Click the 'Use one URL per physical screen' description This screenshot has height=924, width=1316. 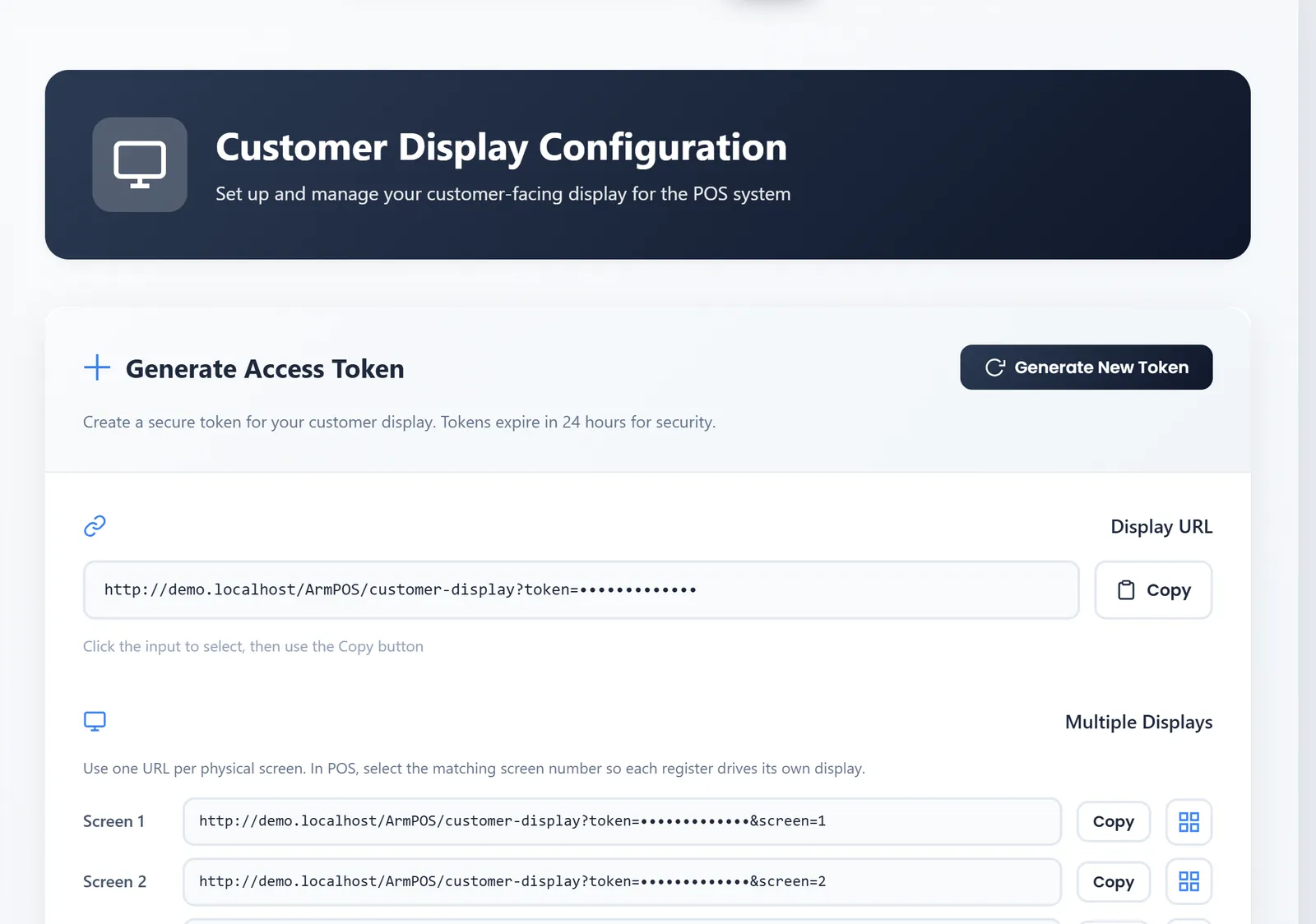point(474,768)
